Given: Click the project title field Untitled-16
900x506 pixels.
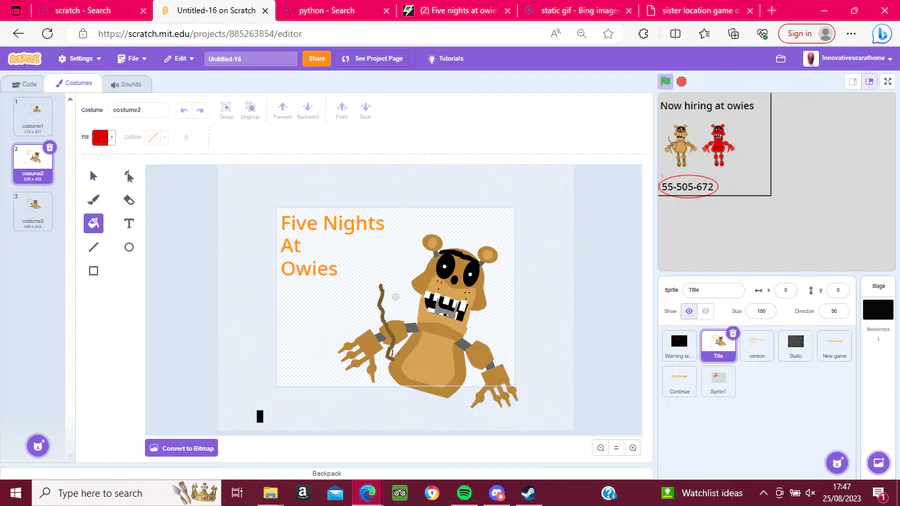Looking at the screenshot, I should (x=250, y=59).
